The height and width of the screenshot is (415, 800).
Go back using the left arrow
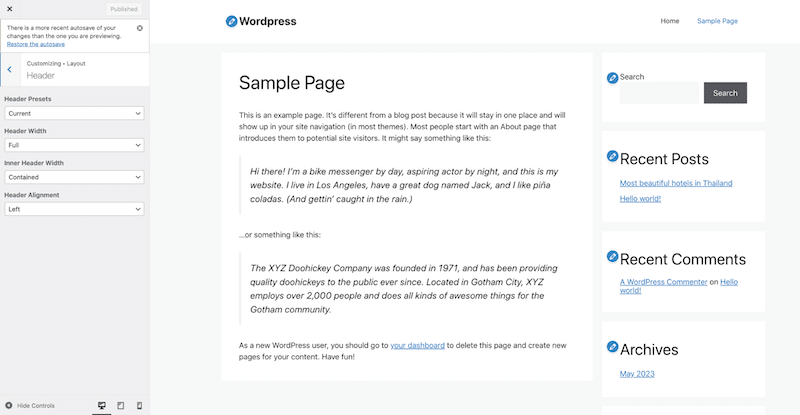pos(9,70)
